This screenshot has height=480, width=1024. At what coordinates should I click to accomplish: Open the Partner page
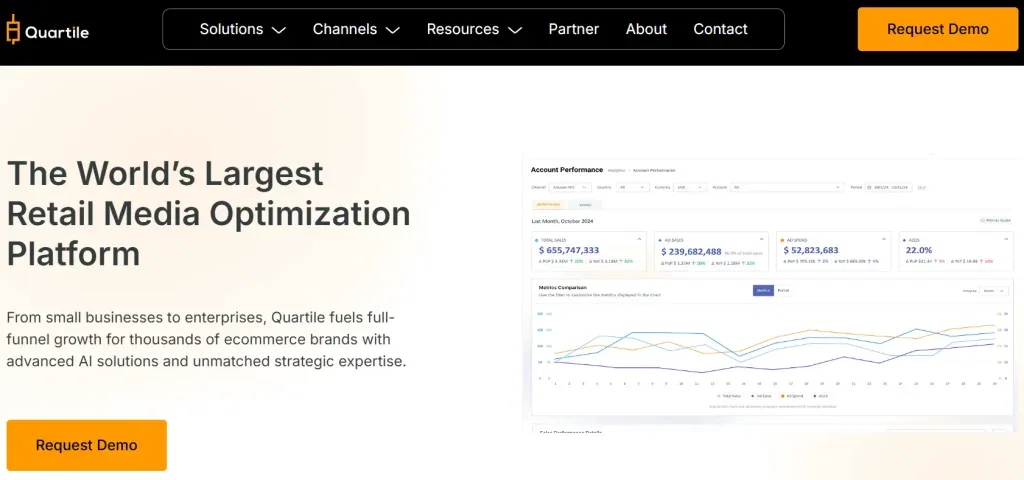click(x=573, y=29)
